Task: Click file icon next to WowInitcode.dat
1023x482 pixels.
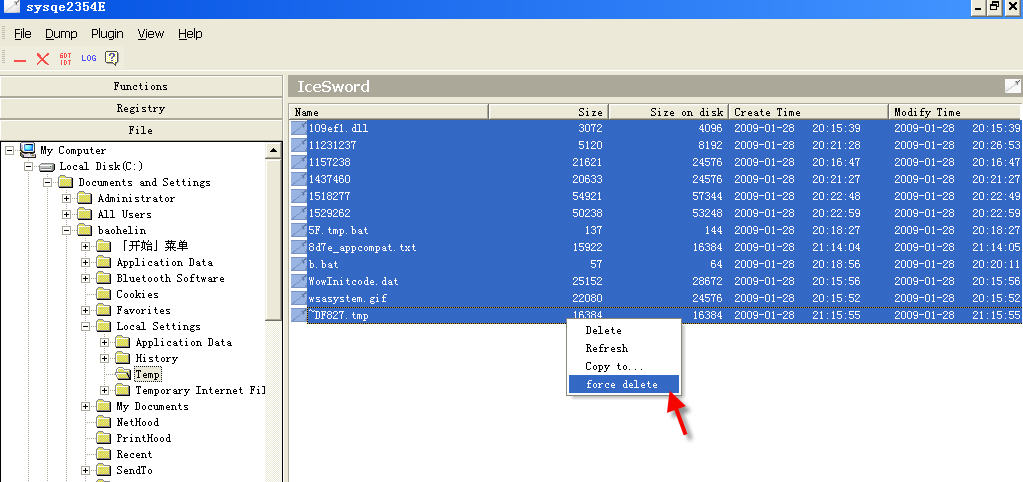Action: click(299, 281)
